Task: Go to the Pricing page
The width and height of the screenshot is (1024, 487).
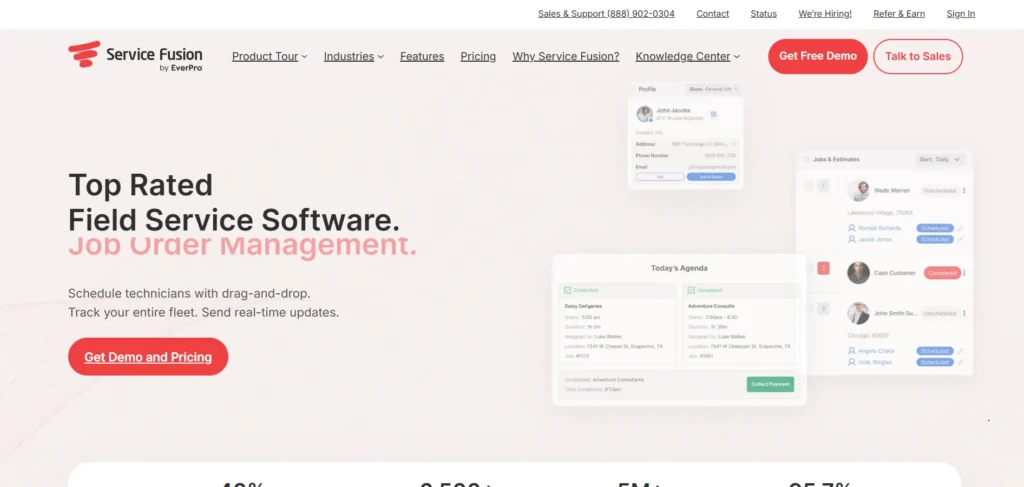Action: click(478, 57)
